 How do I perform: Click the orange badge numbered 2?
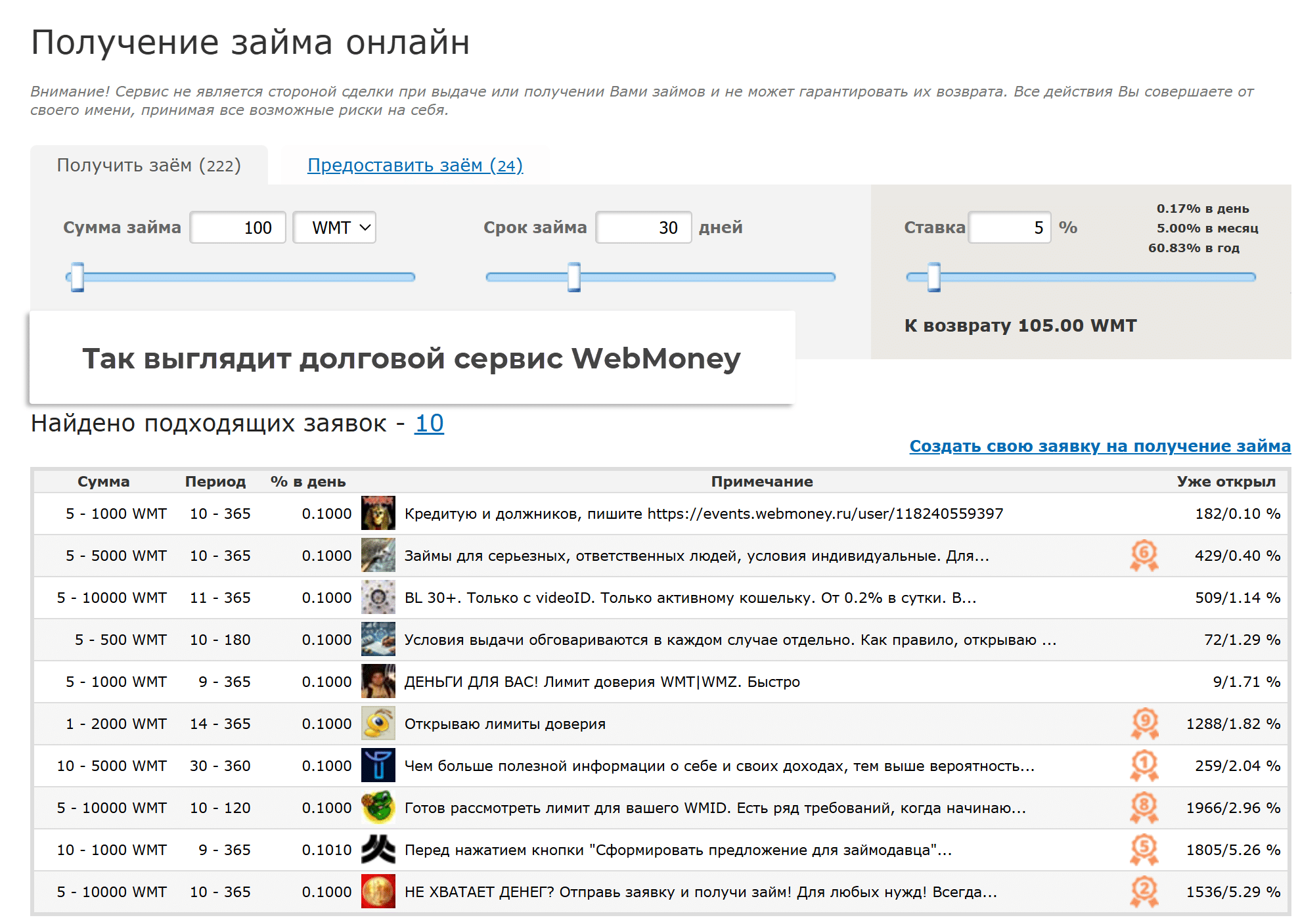(1144, 891)
